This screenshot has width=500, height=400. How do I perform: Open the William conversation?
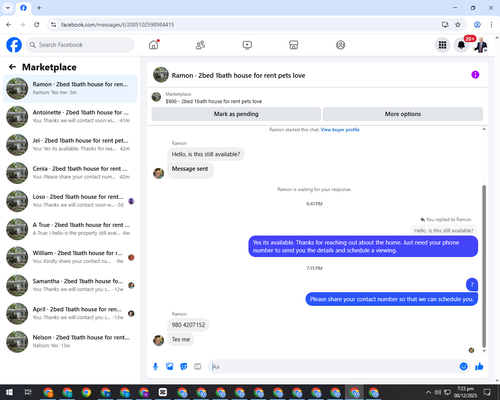(70, 257)
